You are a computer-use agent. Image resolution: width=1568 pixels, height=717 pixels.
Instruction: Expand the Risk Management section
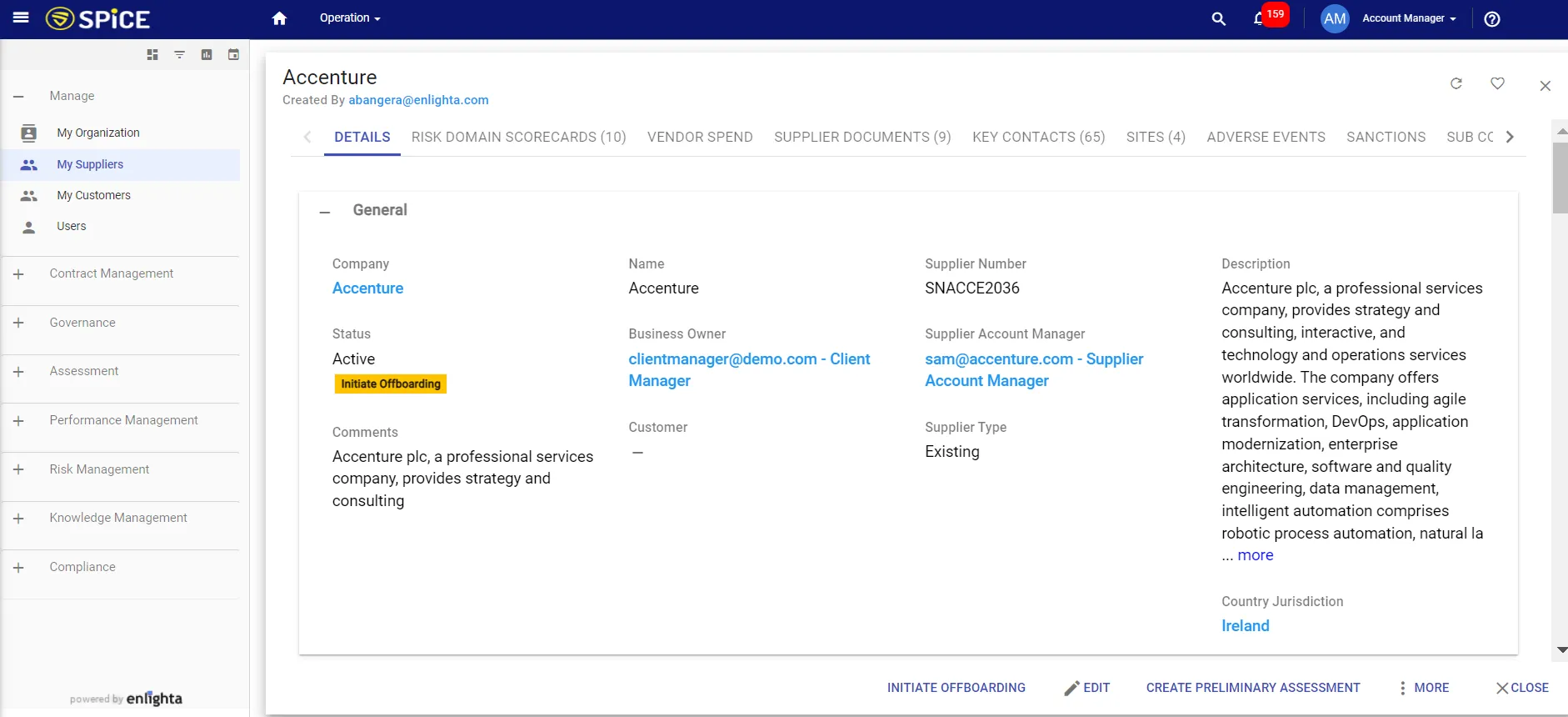click(x=18, y=470)
